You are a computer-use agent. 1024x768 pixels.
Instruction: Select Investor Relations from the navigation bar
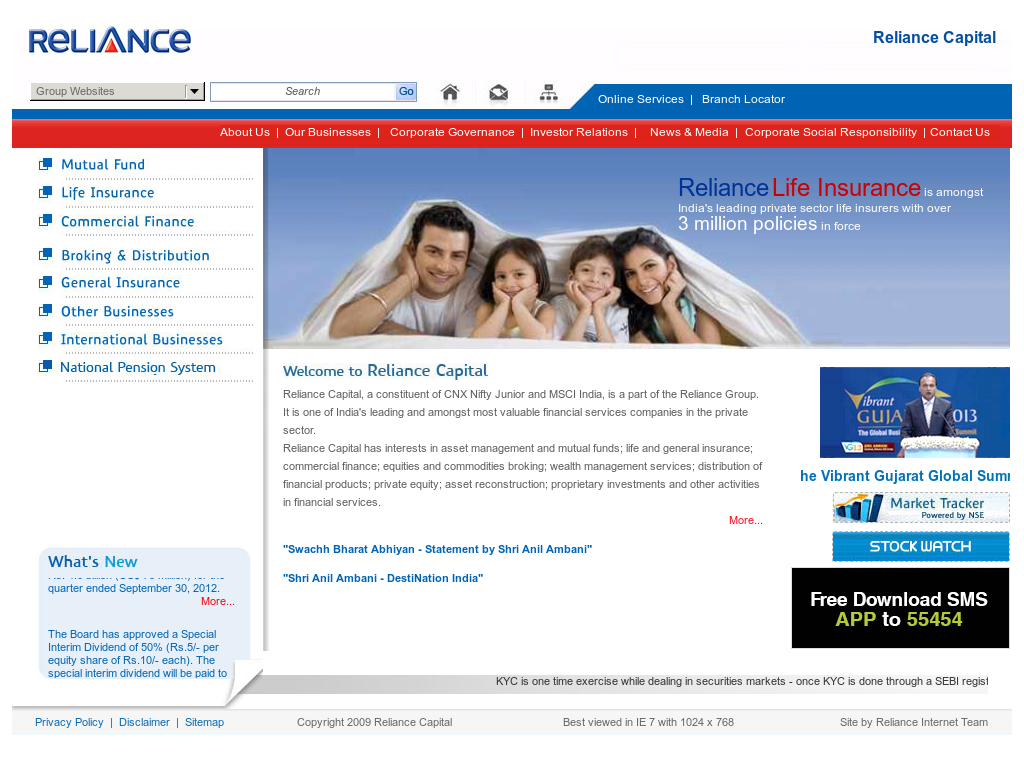click(x=580, y=131)
